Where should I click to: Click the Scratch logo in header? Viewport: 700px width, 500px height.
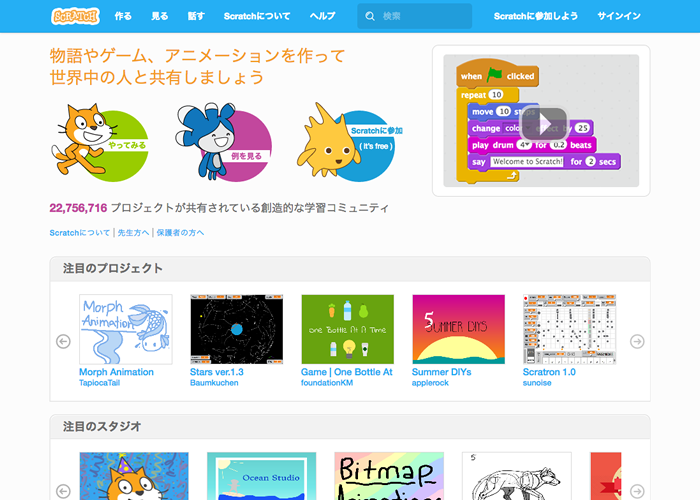[75, 16]
